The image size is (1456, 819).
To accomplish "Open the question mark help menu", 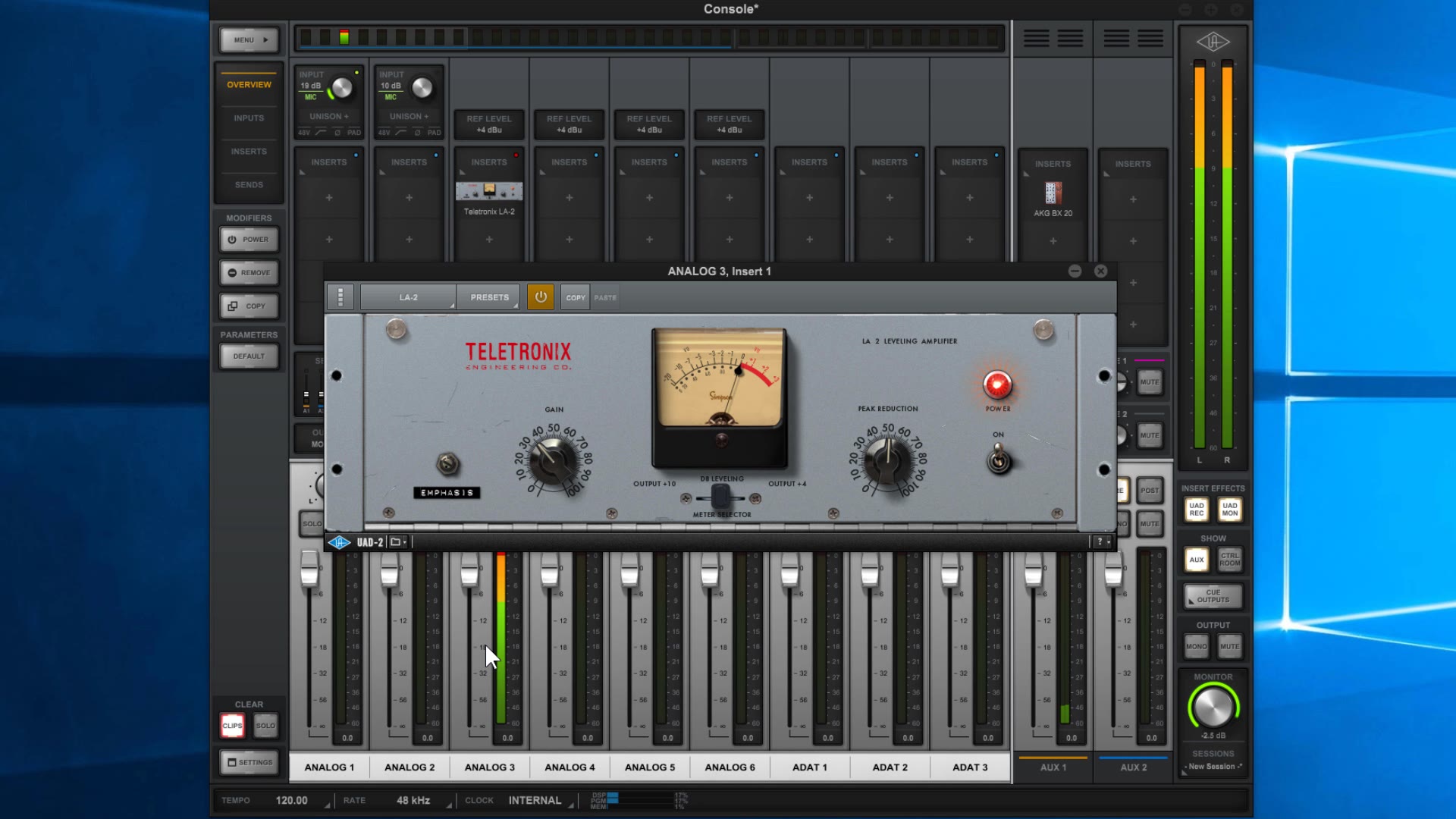I will [x=1102, y=542].
